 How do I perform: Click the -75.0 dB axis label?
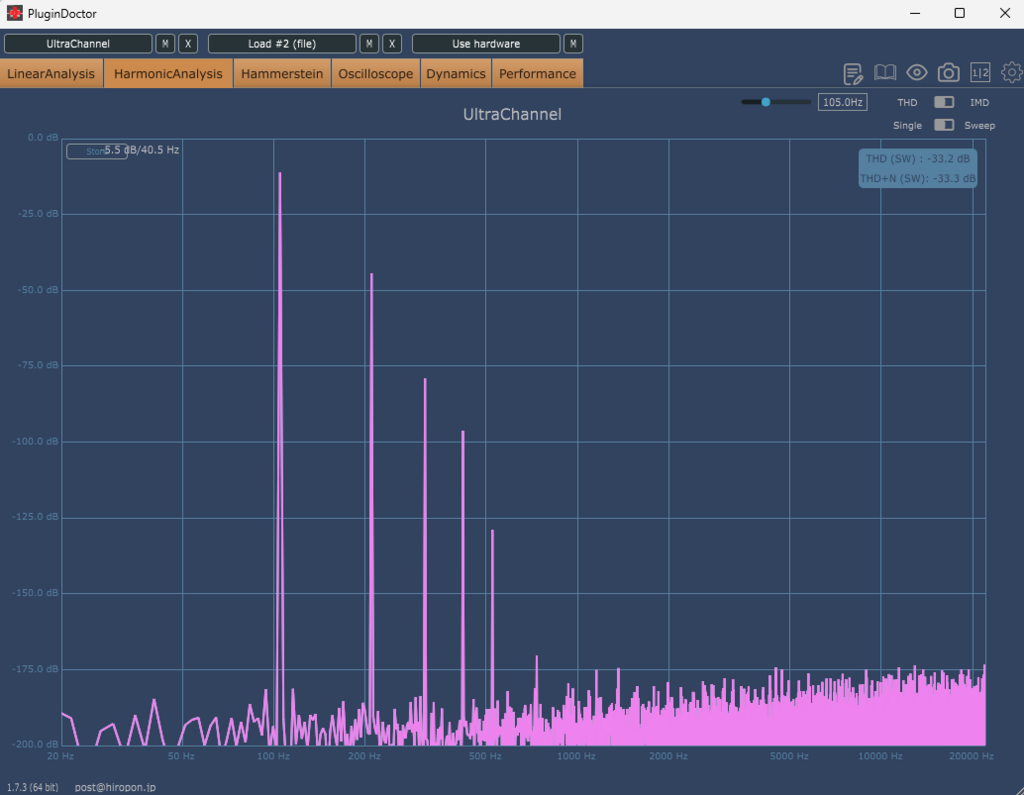pos(39,365)
